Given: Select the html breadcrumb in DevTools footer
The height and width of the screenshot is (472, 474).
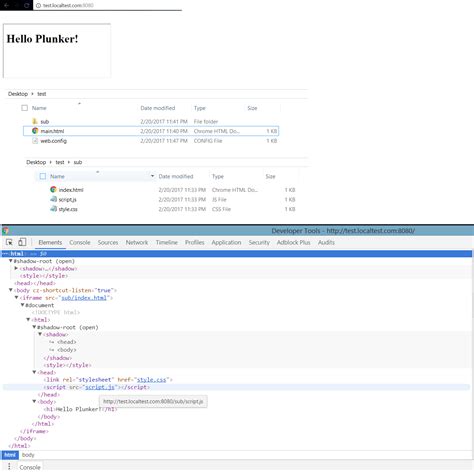Looking at the screenshot, I should pos(10,455).
